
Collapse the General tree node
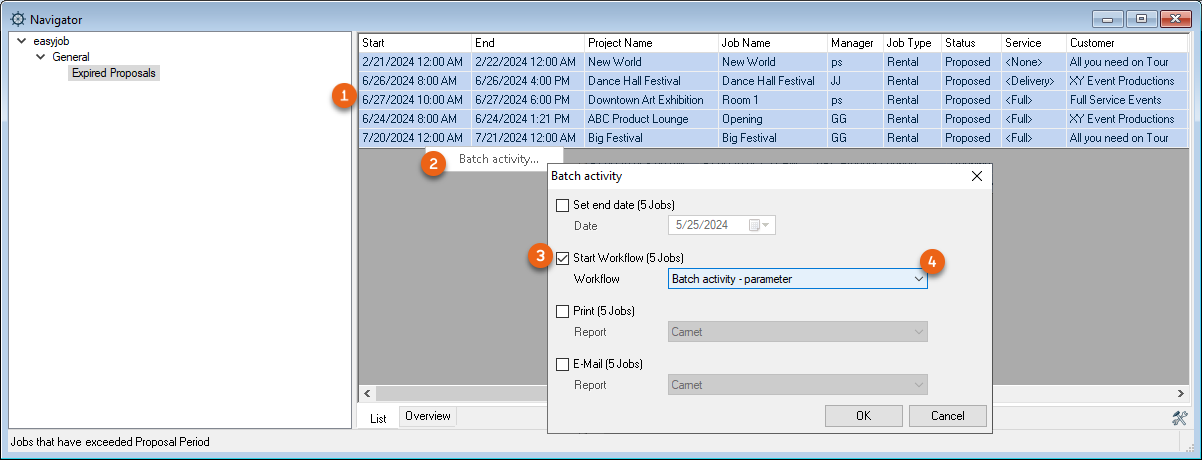point(41,58)
